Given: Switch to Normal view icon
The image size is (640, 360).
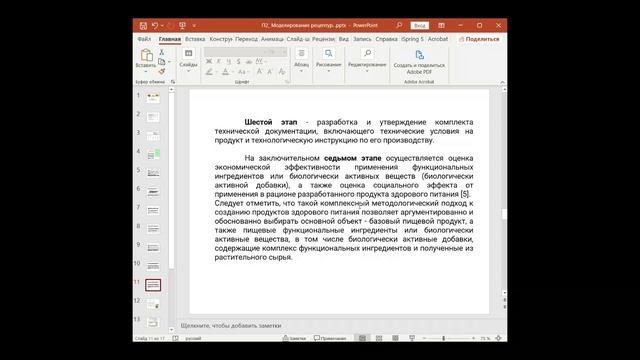Looking at the screenshot, I should point(362,338).
